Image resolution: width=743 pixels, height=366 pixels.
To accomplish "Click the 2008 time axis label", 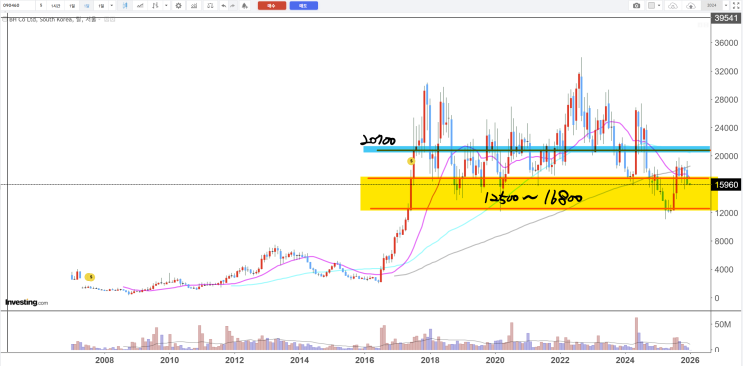I will click(x=104, y=359).
